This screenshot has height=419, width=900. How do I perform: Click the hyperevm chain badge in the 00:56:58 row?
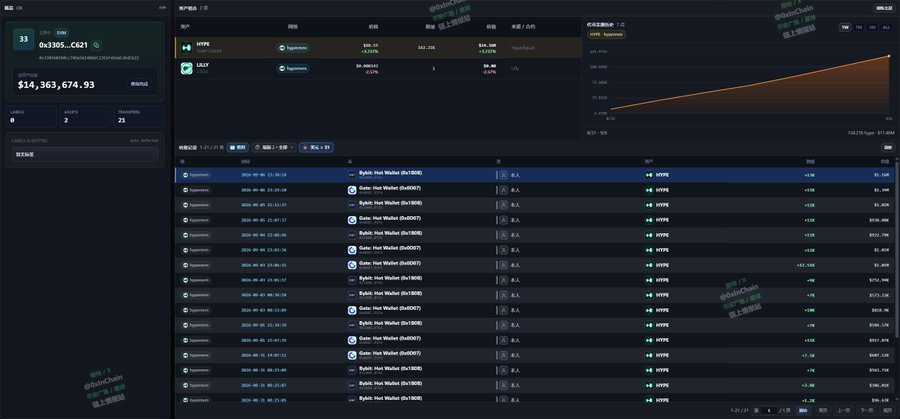point(196,295)
